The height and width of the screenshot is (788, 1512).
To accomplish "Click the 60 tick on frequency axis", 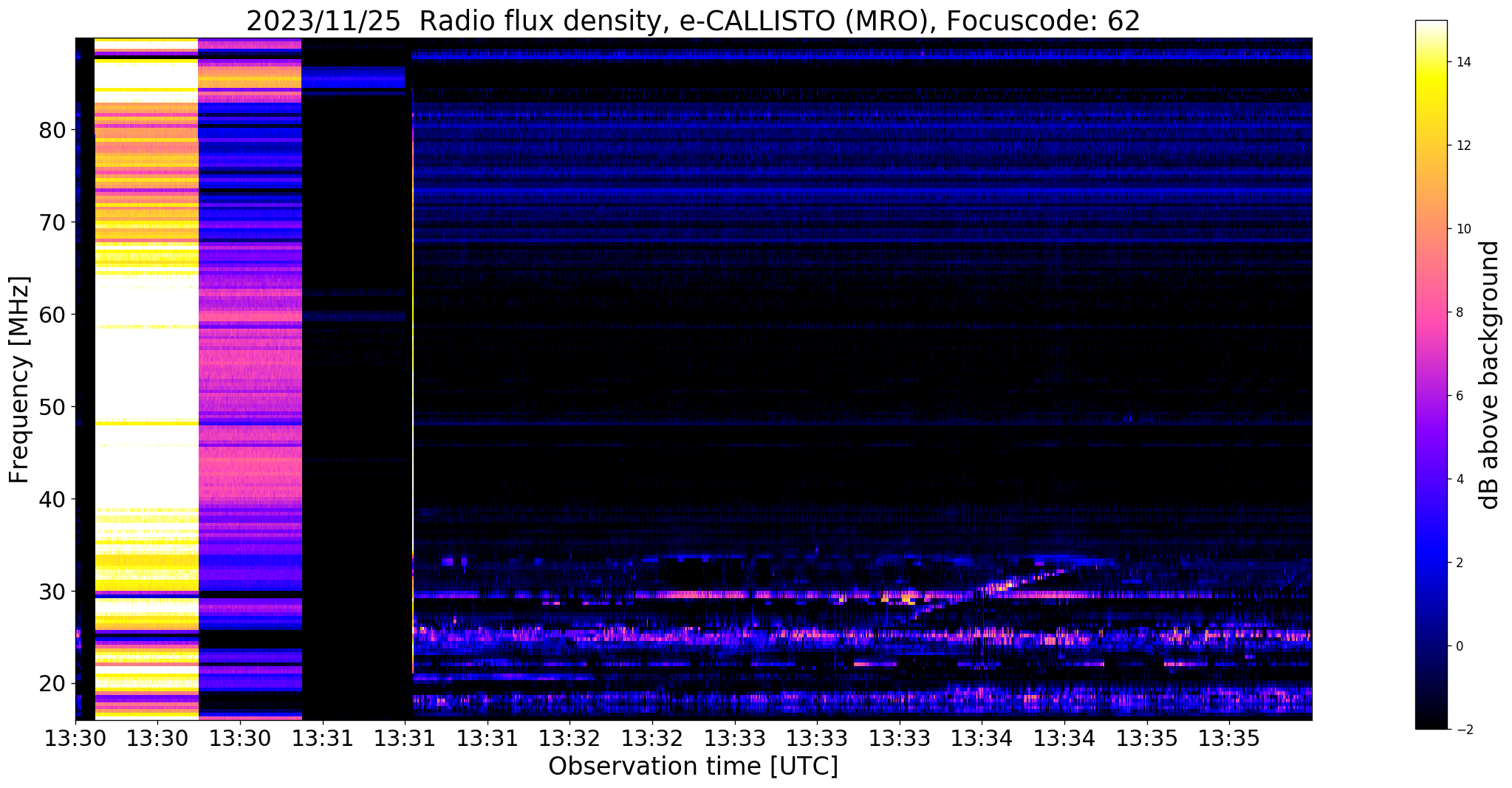I will tap(52, 315).
